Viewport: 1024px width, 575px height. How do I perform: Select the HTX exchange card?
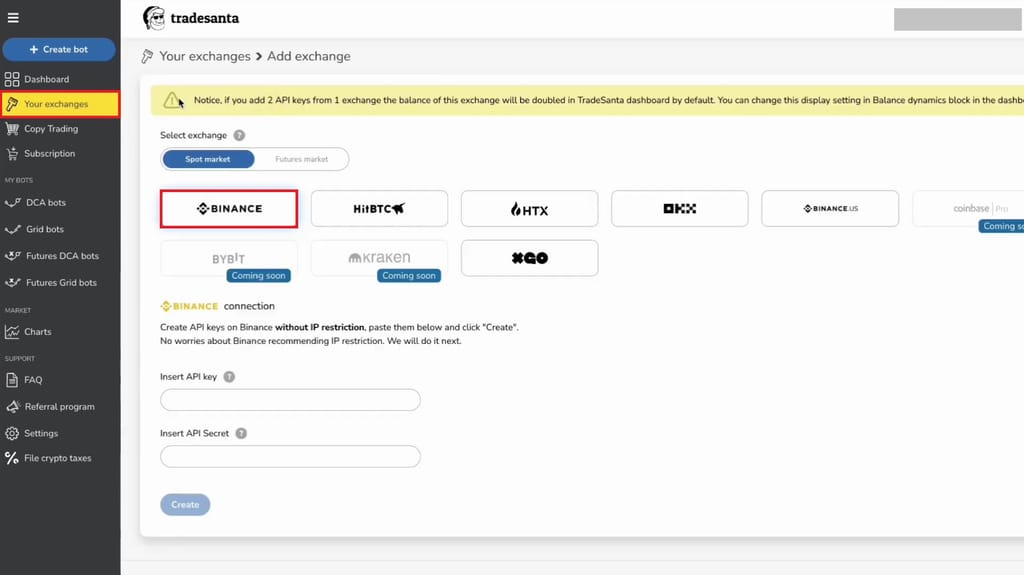(530, 209)
